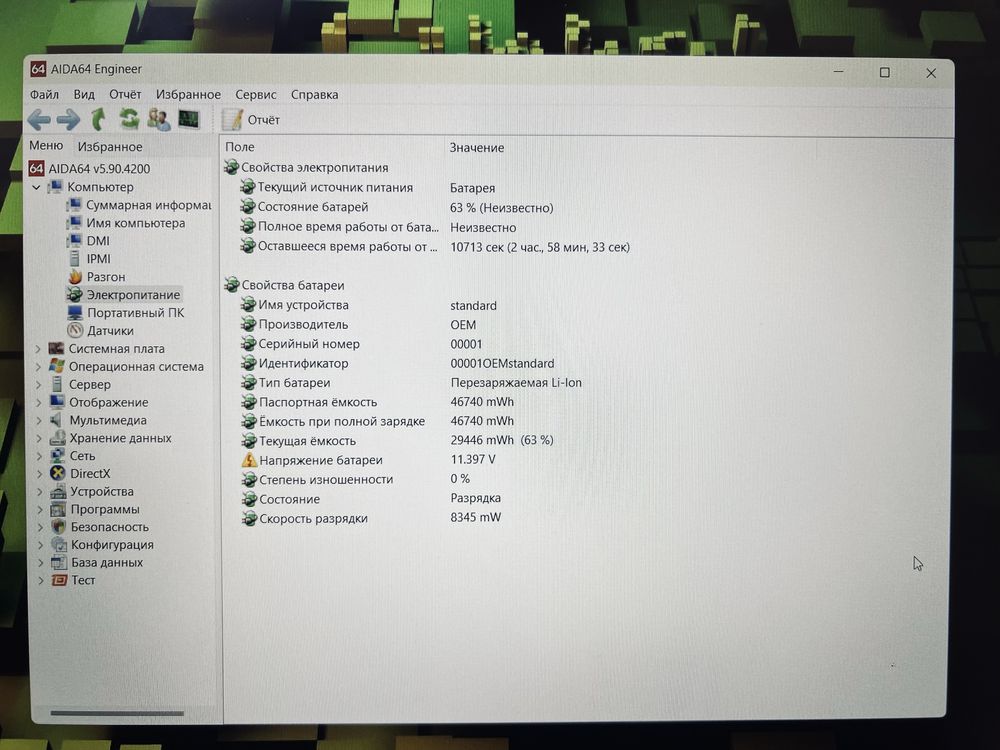Expand the Сеть node
This screenshot has width=1000, height=750.
(x=39, y=456)
